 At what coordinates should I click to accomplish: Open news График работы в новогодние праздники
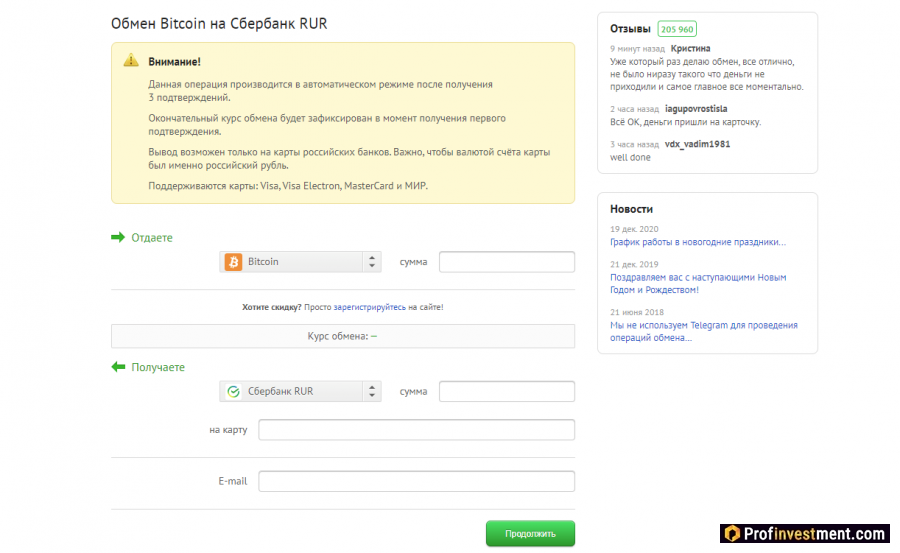[x=698, y=242]
